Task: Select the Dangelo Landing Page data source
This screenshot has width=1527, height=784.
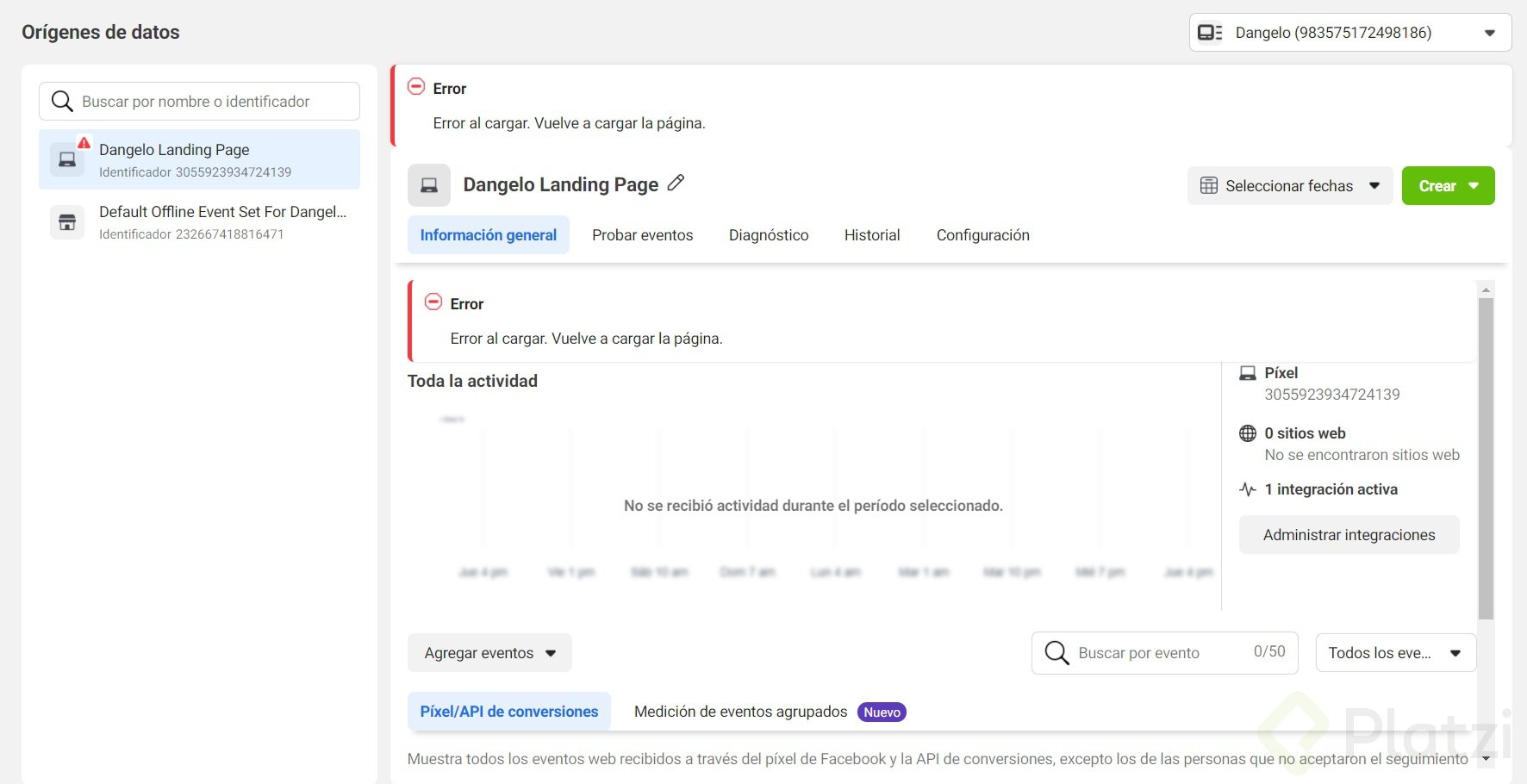Action: 199,159
